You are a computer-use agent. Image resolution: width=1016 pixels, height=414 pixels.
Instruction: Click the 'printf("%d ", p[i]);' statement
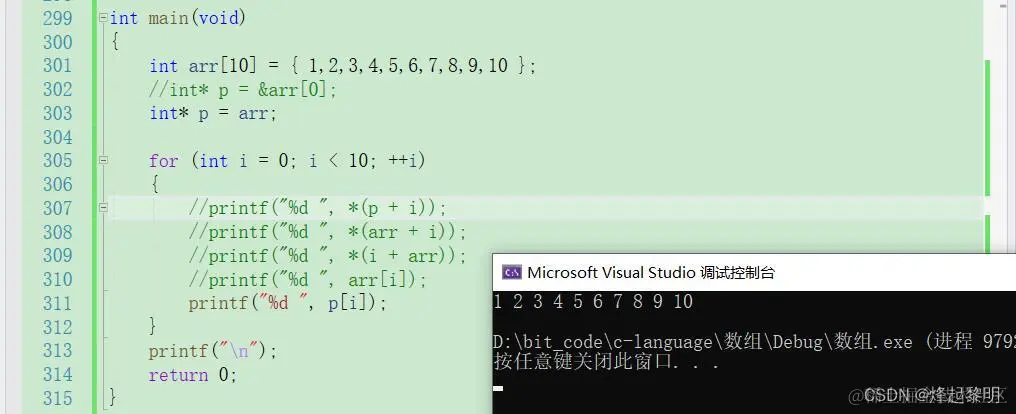(288, 303)
